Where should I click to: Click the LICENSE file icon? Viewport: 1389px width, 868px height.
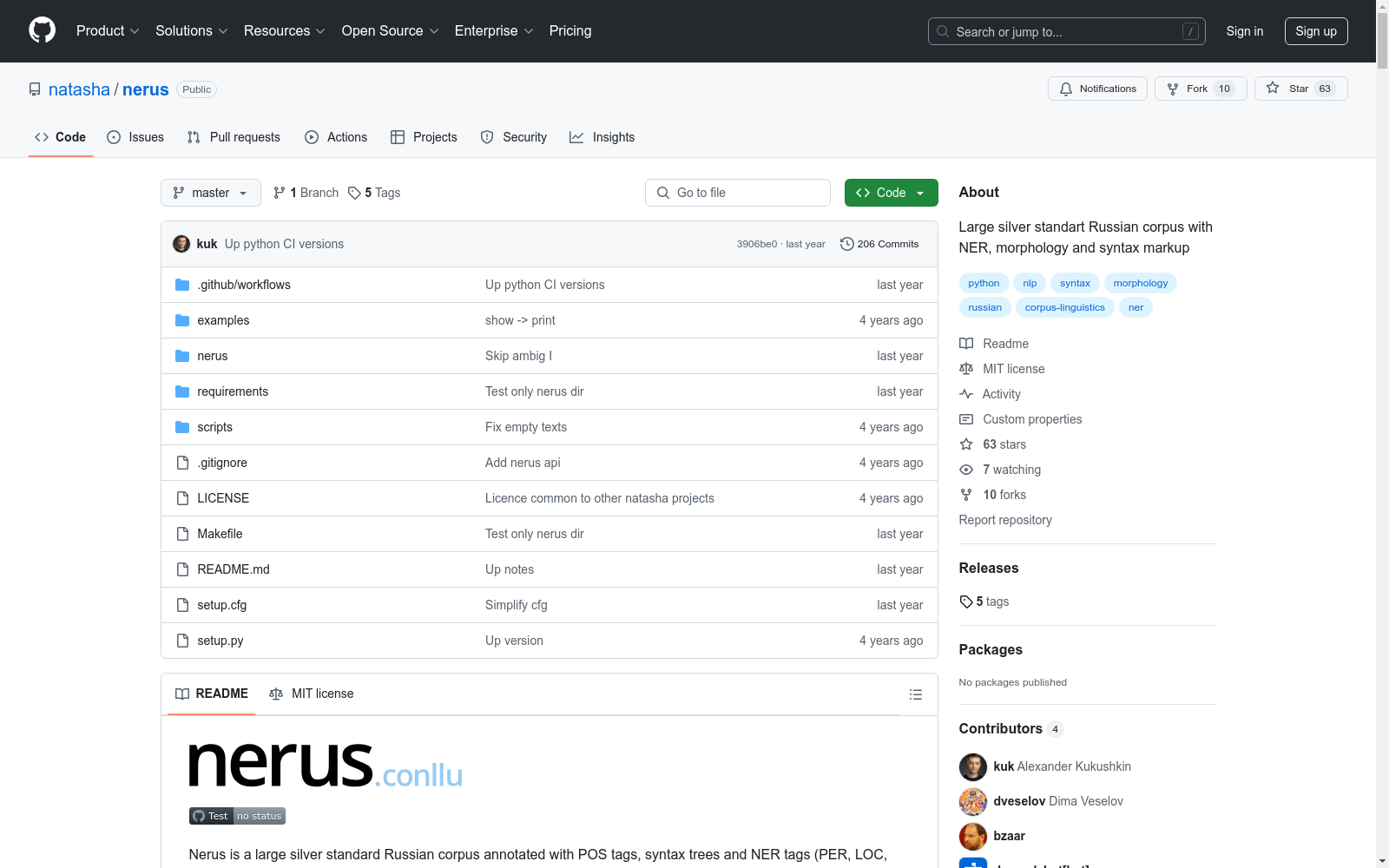(182, 498)
